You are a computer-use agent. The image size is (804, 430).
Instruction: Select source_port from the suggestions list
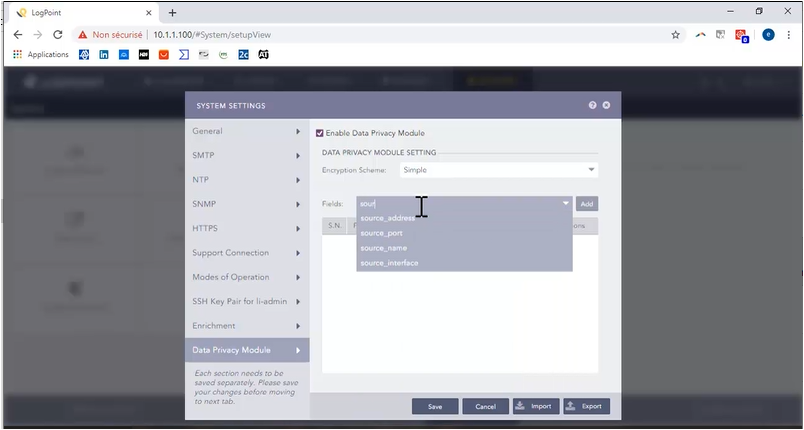tap(381, 233)
